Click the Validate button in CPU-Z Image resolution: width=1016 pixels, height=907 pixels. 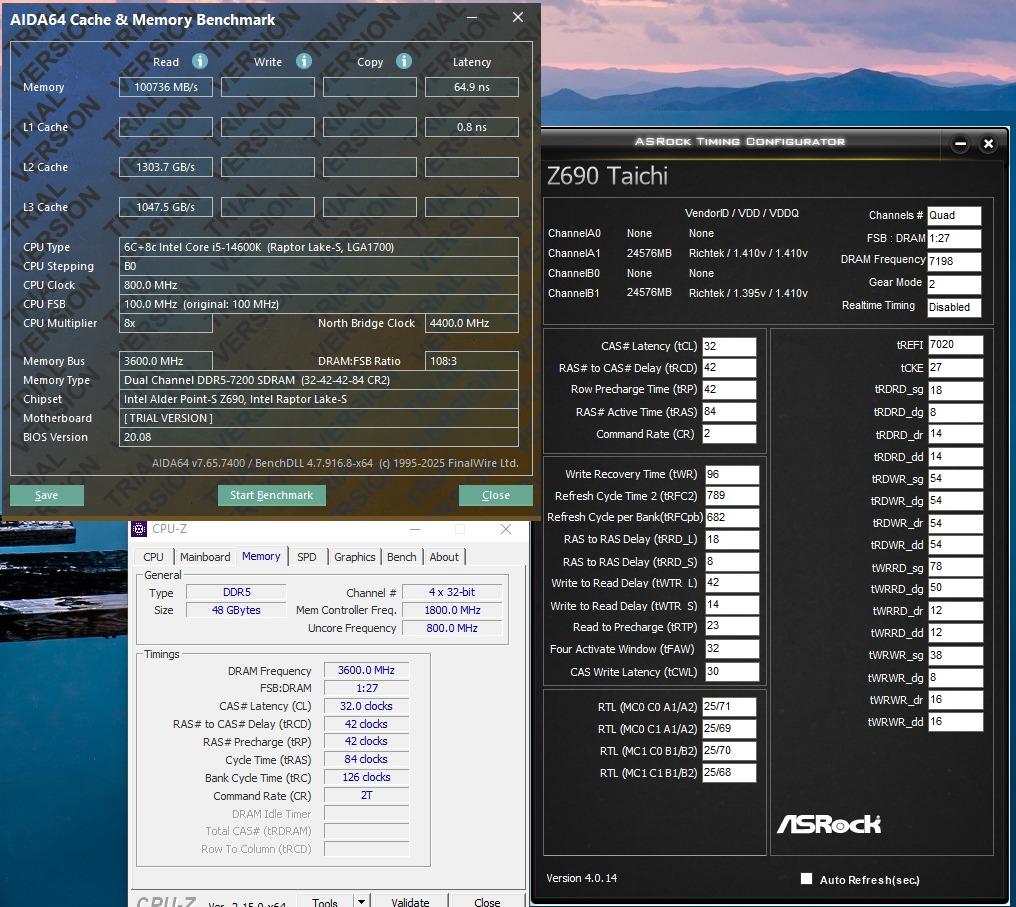pos(410,901)
